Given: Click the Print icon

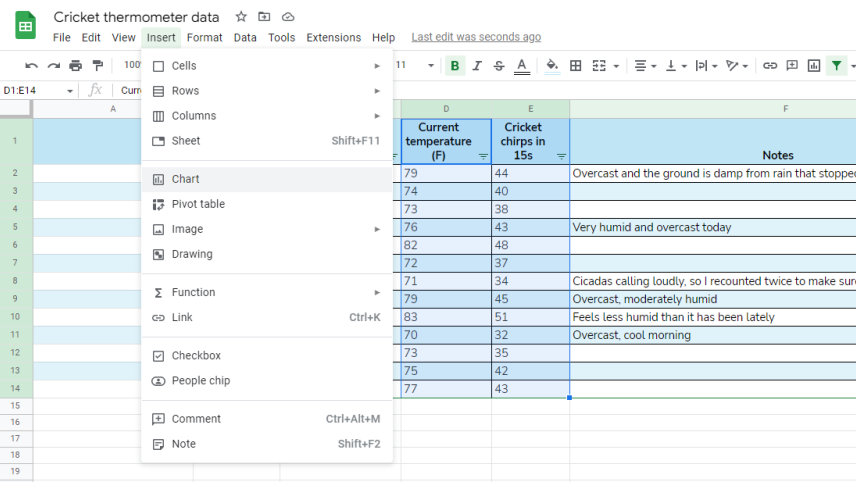Looking at the screenshot, I should point(76,66).
